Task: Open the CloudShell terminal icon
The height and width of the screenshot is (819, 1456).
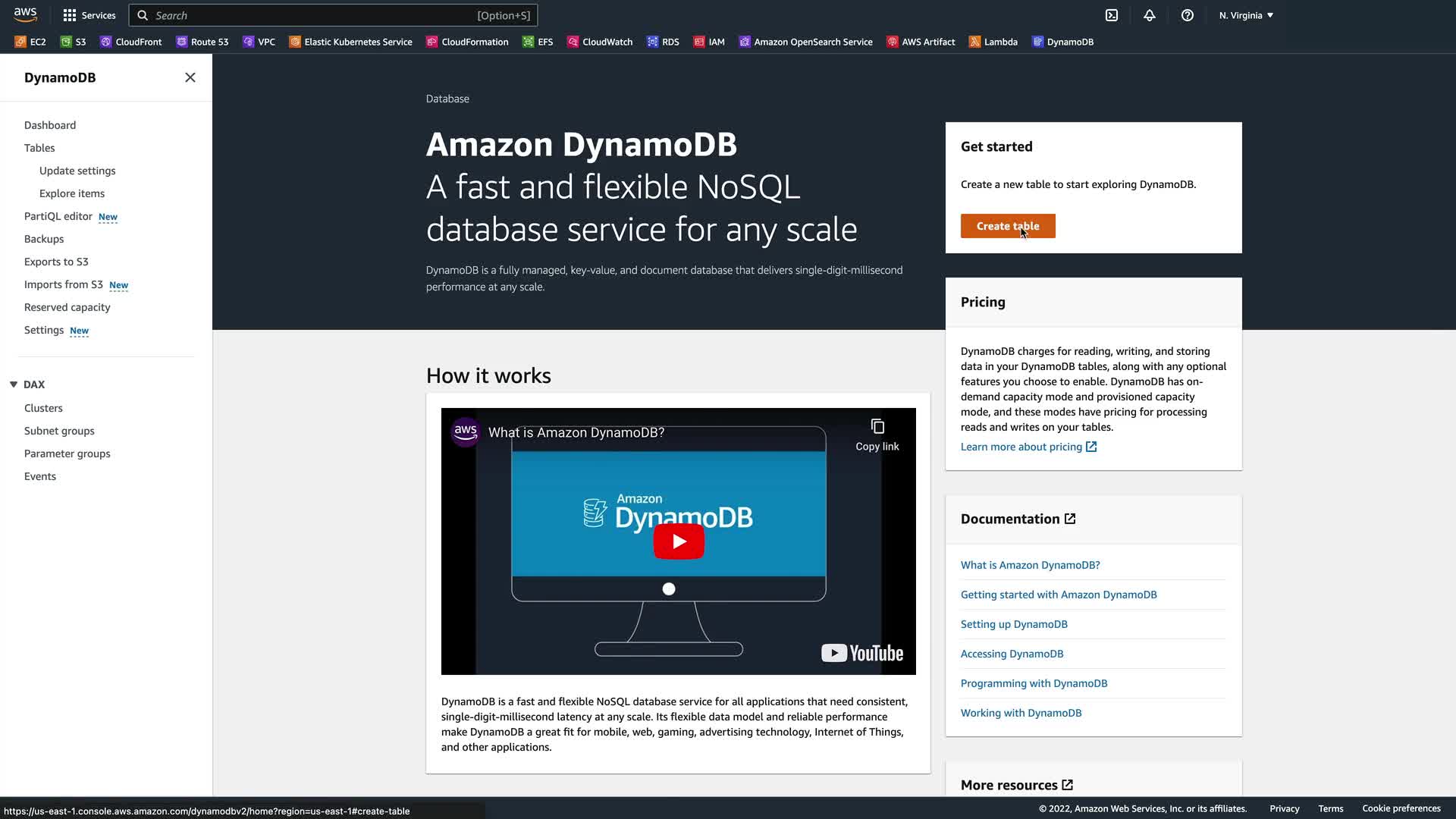Action: (1112, 15)
